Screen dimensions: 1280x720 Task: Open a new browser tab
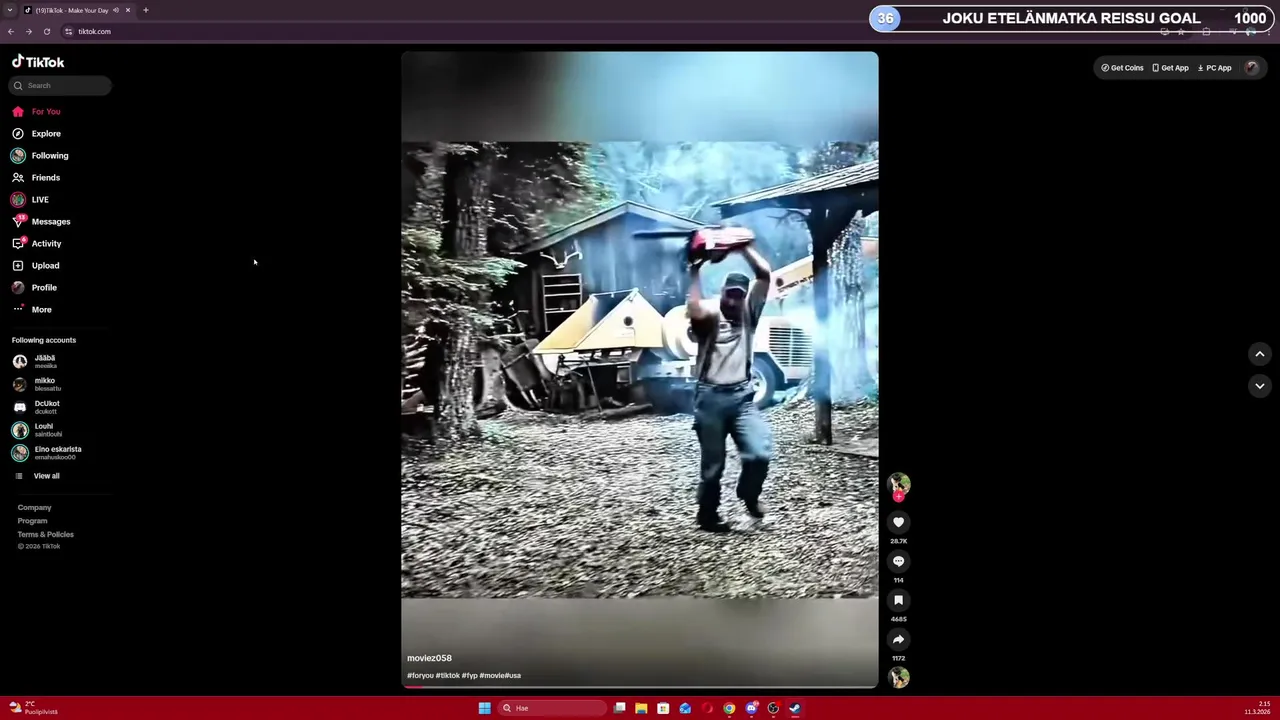pos(146,10)
